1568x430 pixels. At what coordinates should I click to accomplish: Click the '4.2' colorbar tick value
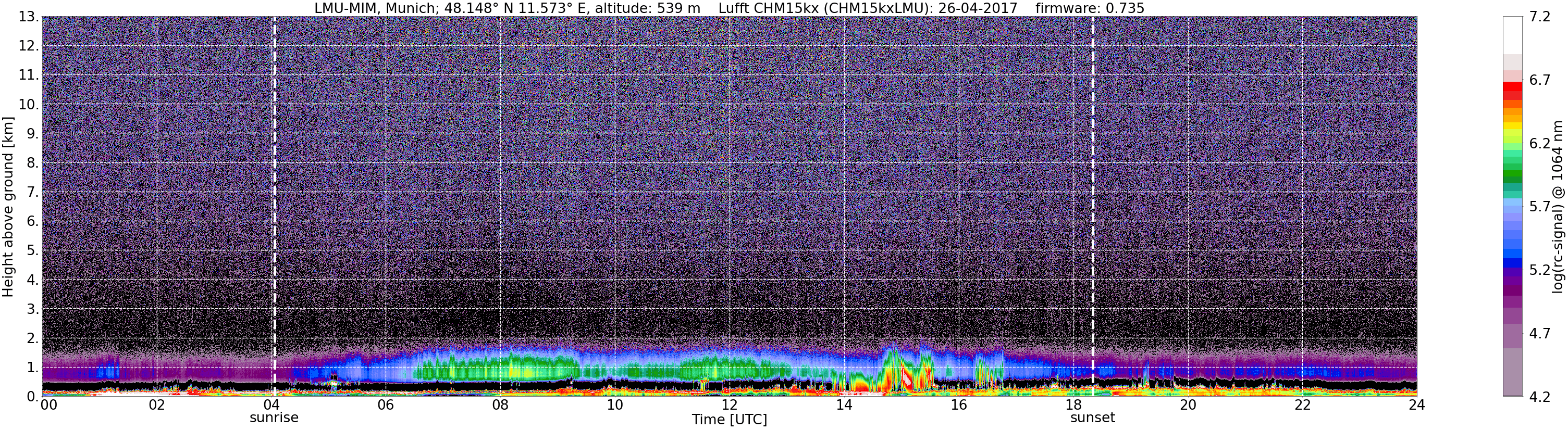1539,397
